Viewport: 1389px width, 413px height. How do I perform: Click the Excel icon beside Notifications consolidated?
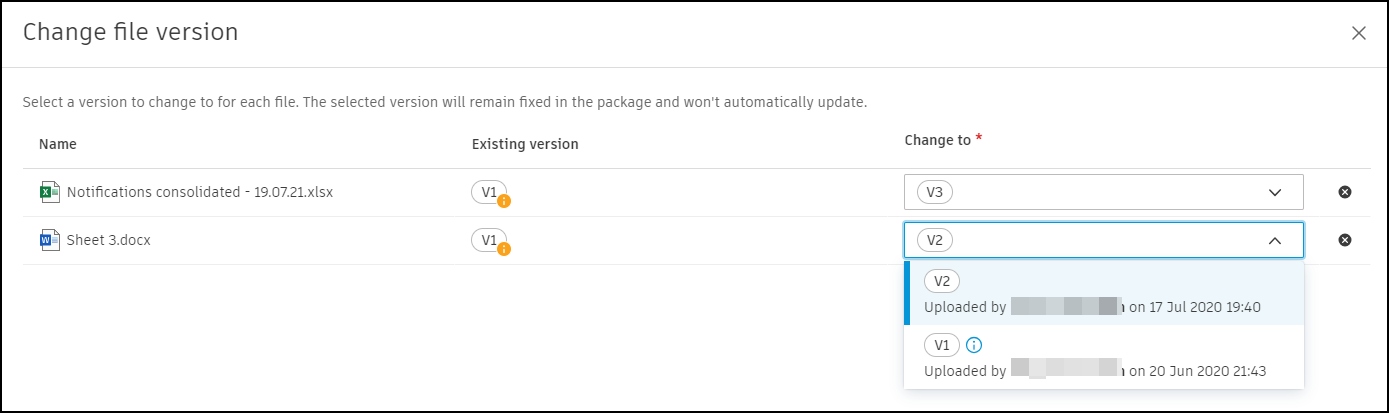pyautogui.click(x=49, y=192)
